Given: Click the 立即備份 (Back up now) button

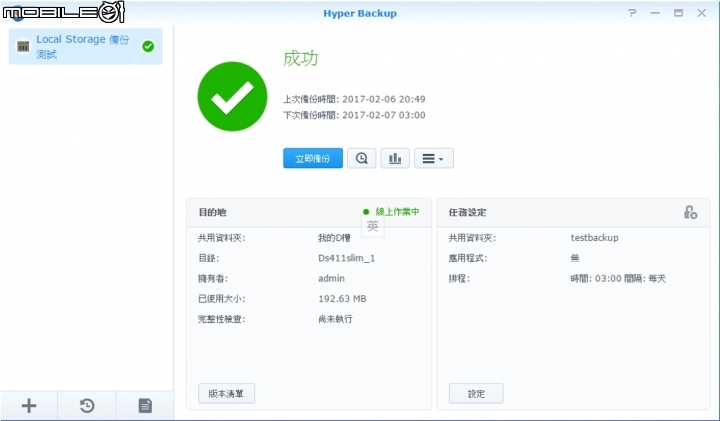Looking at the screenshot, I should point(313,158).
